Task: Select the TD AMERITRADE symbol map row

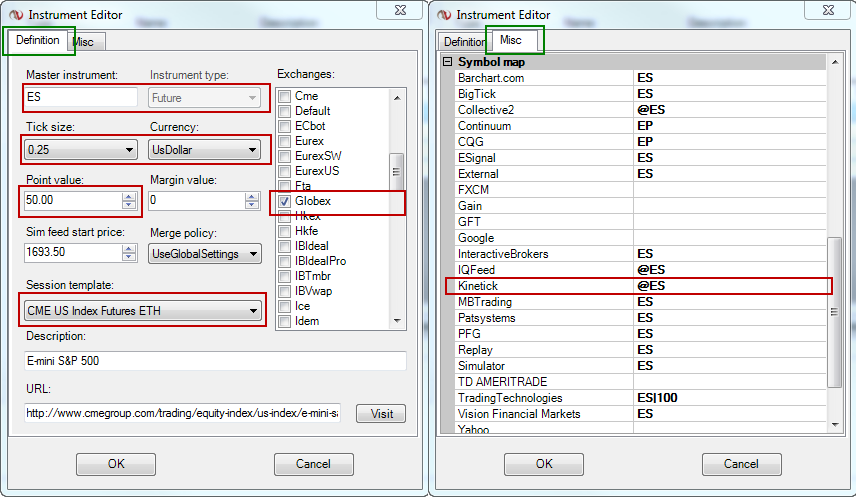Action: point(640,382)
